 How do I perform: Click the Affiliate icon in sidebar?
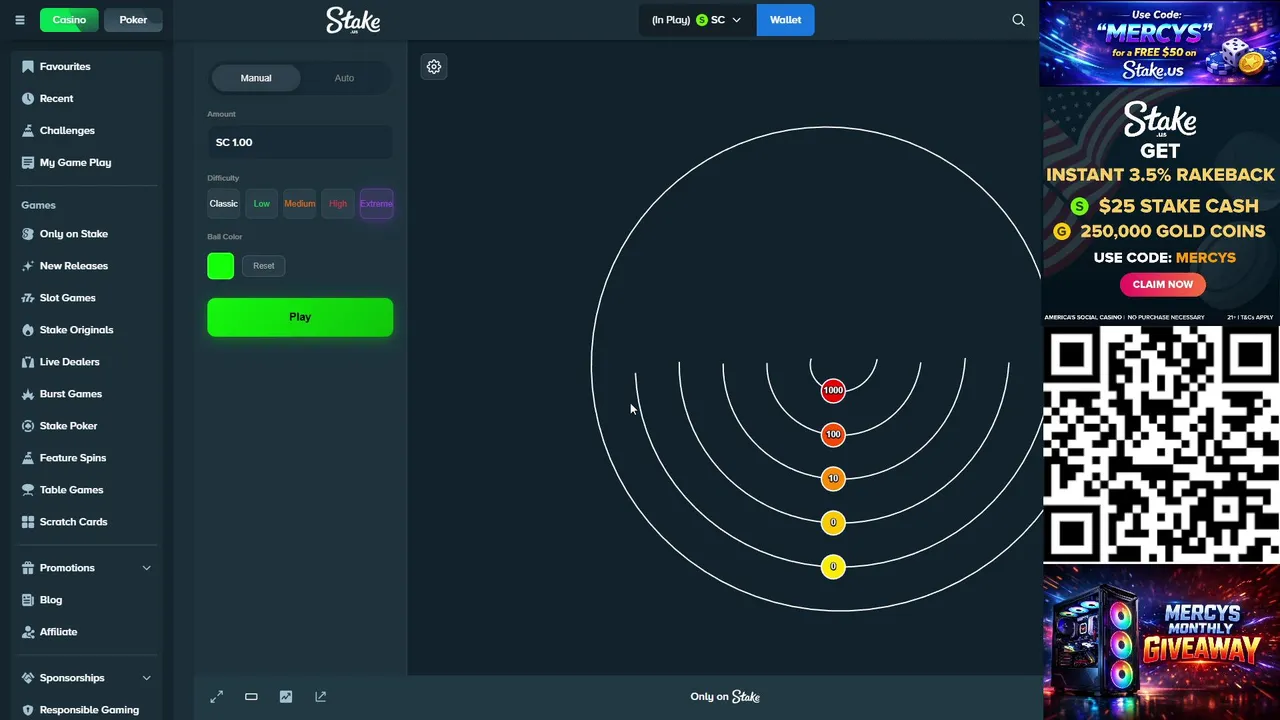[x=28, y=632]
